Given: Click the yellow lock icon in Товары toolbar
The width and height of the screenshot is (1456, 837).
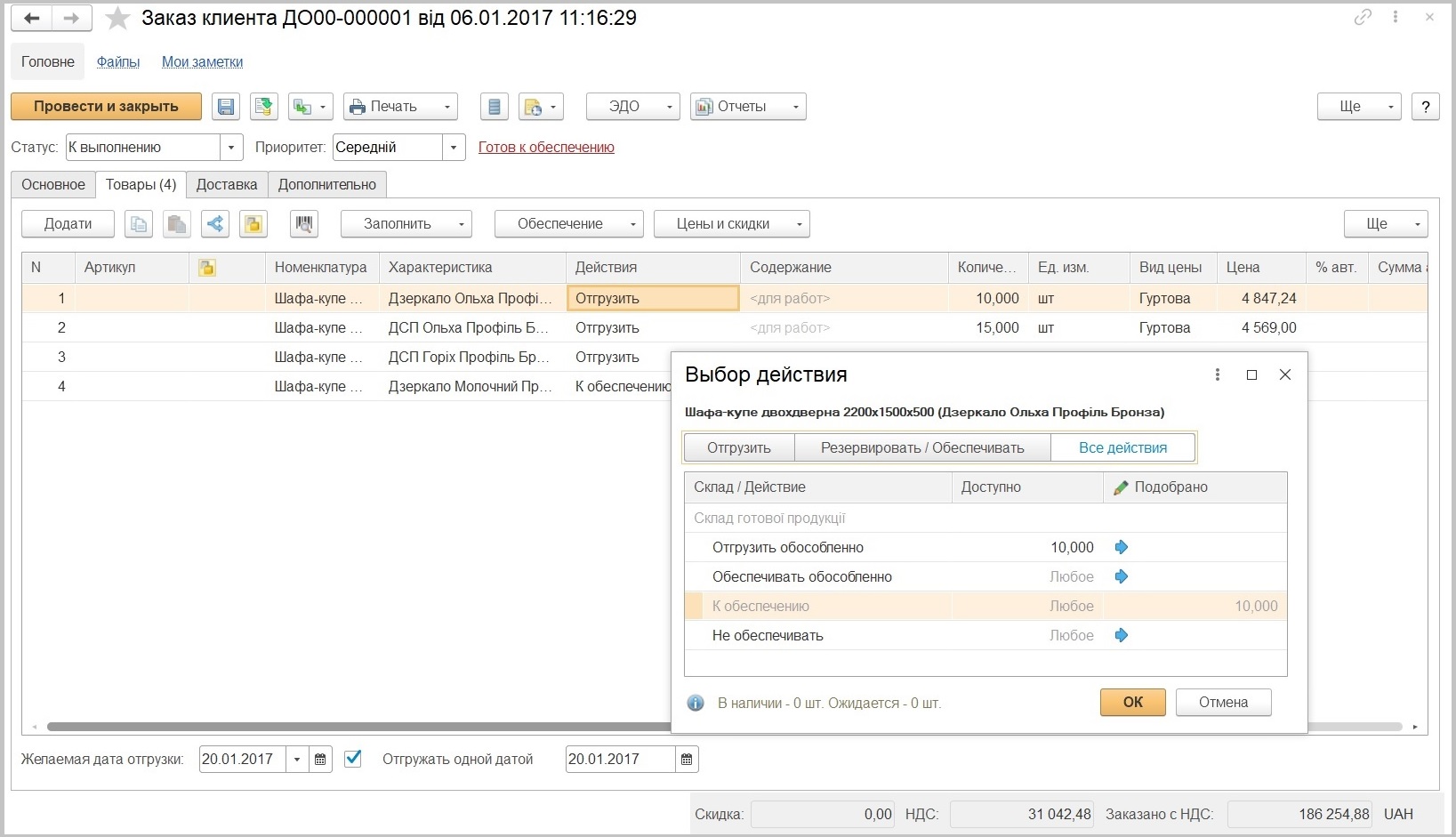Looking at the screenshot, I should tap(253, 224).
